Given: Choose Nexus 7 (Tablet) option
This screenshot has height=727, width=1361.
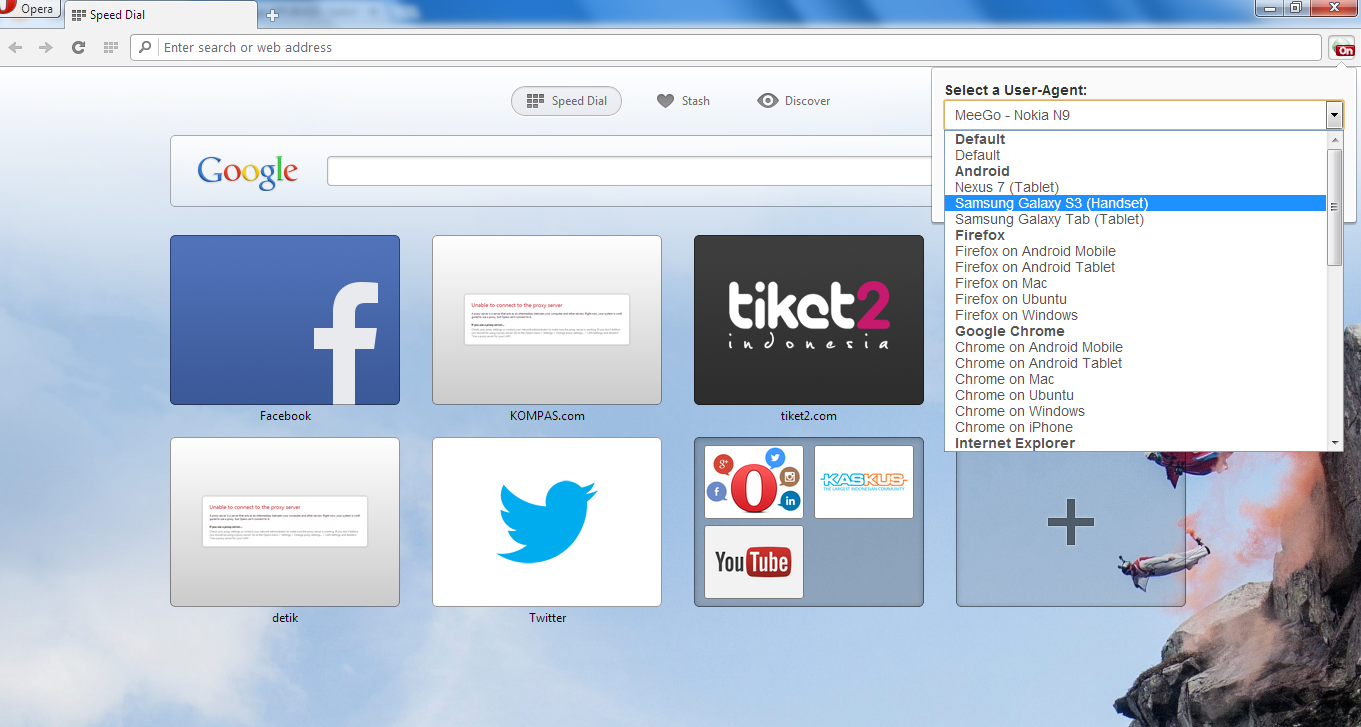Looking at the screenshot, I should pos(1135,187).
